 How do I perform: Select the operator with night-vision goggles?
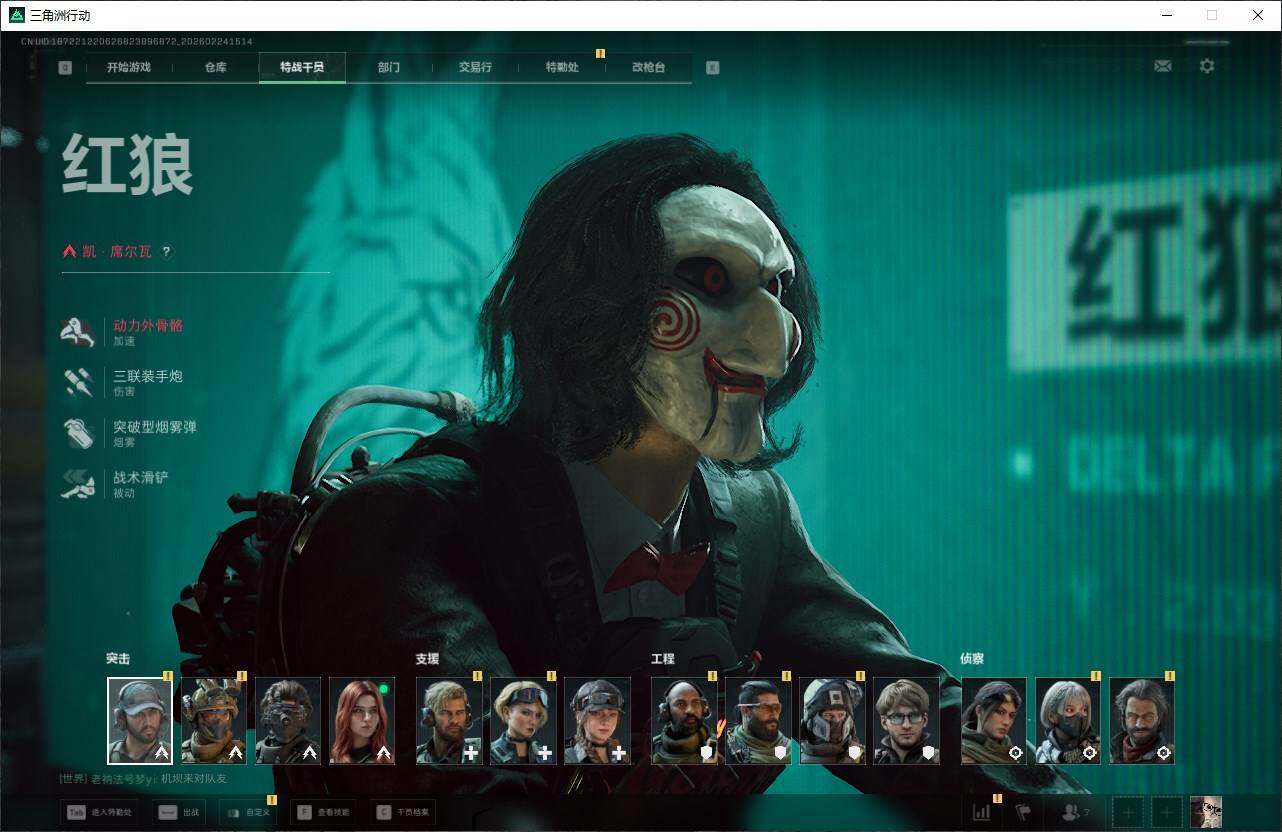pyautogui.click(x=288, y=721)
